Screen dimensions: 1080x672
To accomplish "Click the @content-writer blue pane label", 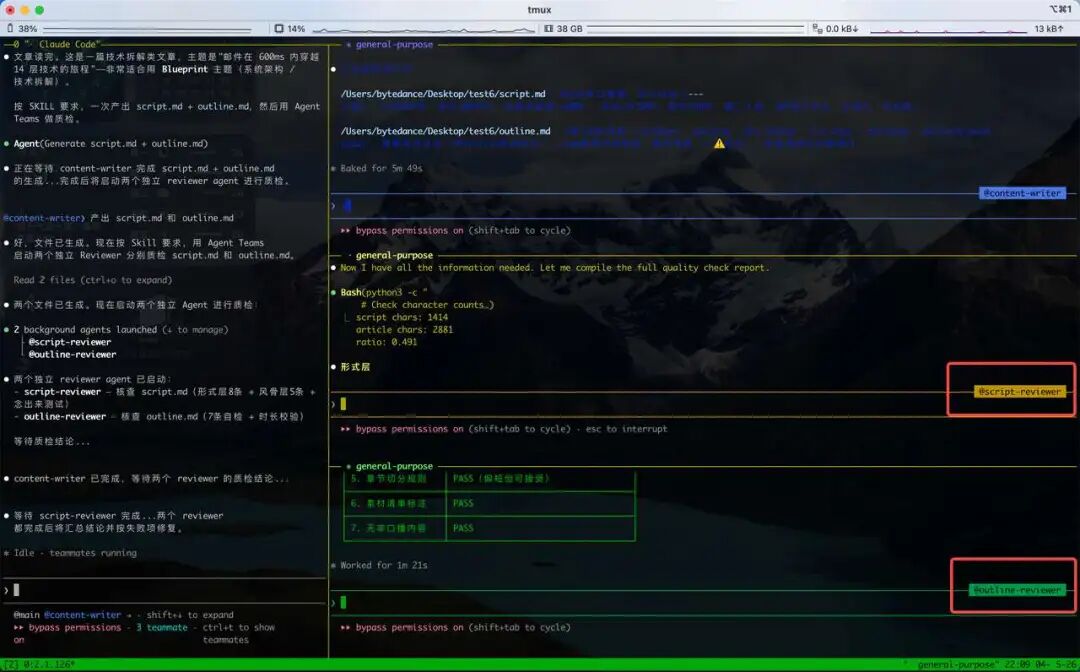I will (x=1022, y=193).
